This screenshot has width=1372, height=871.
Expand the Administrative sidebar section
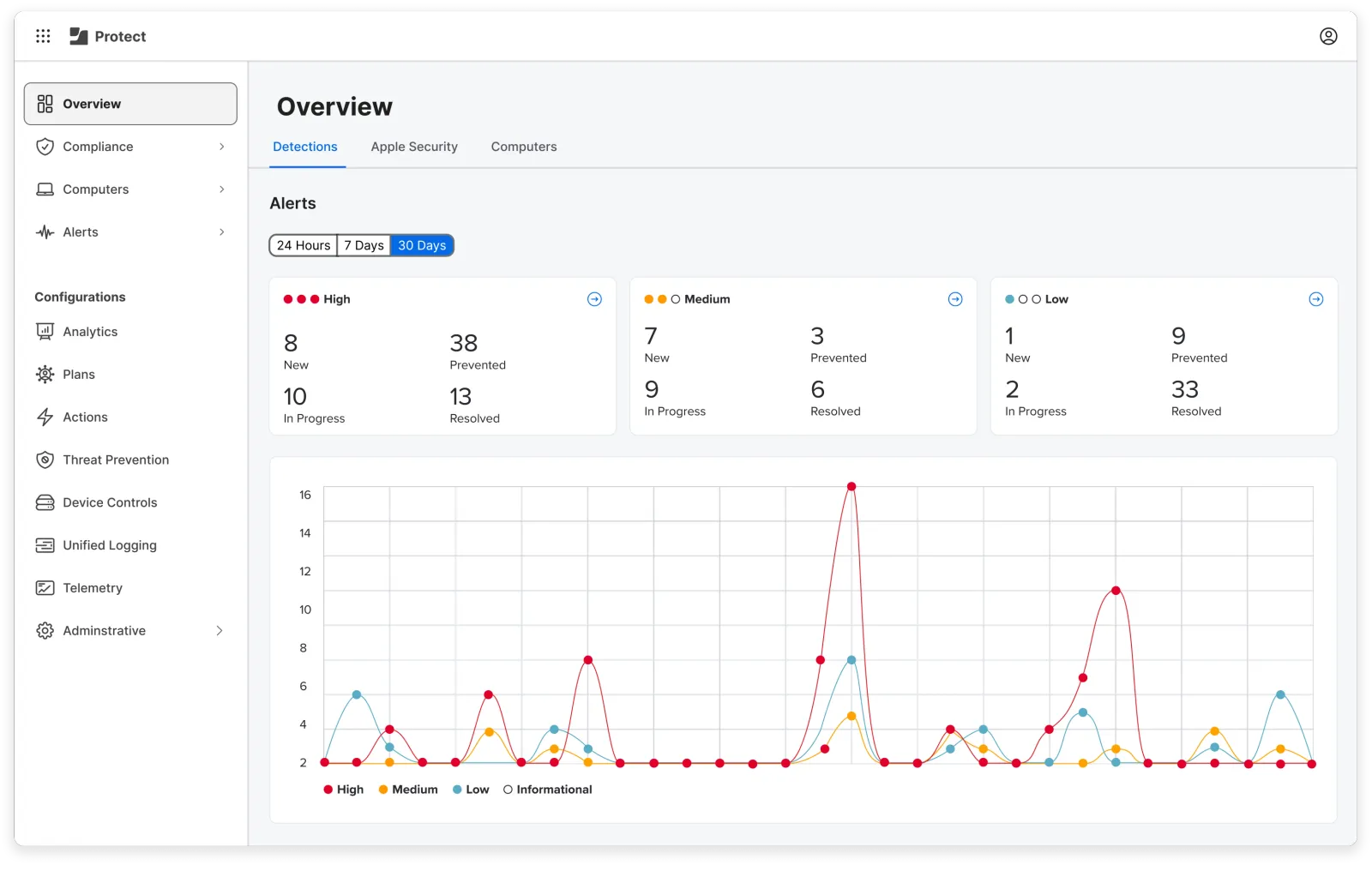pos(105,630)
